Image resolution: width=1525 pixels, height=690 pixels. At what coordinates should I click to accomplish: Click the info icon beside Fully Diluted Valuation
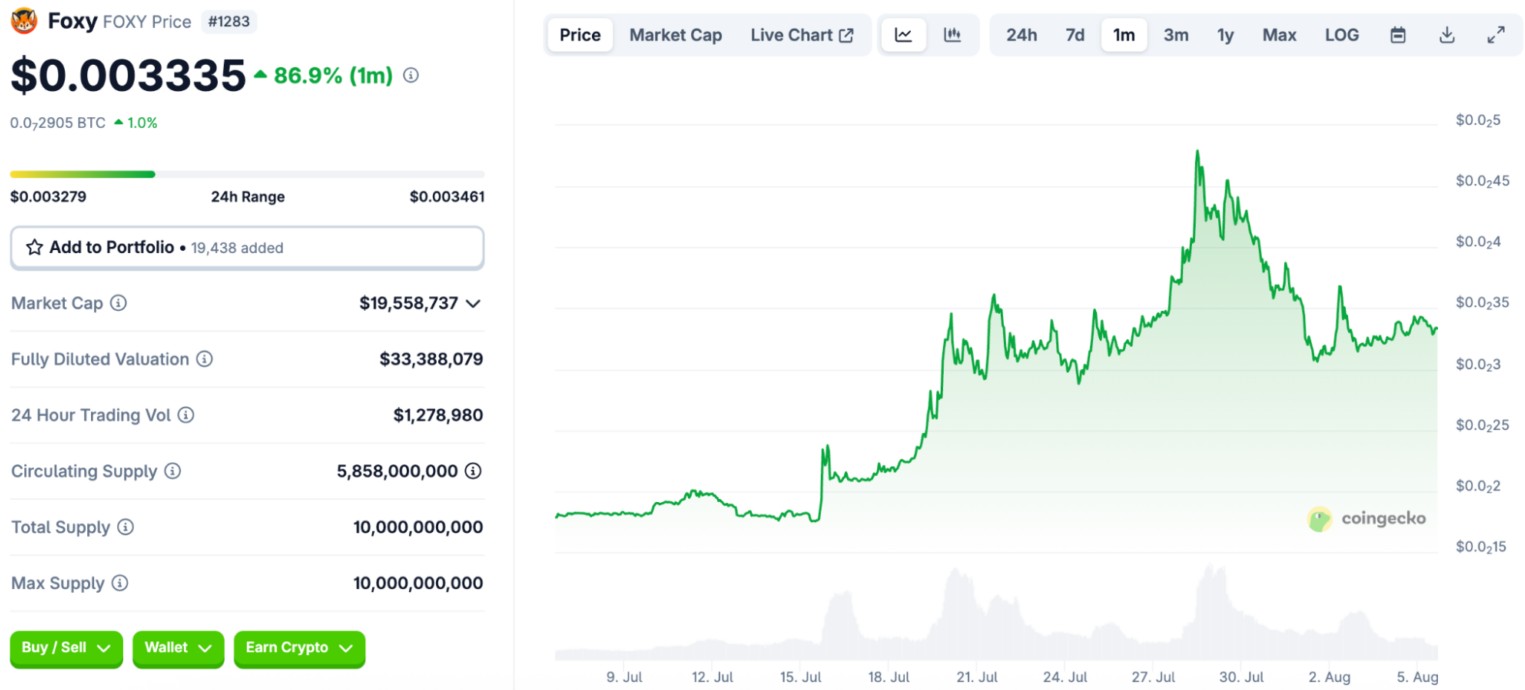pos(204,359)
